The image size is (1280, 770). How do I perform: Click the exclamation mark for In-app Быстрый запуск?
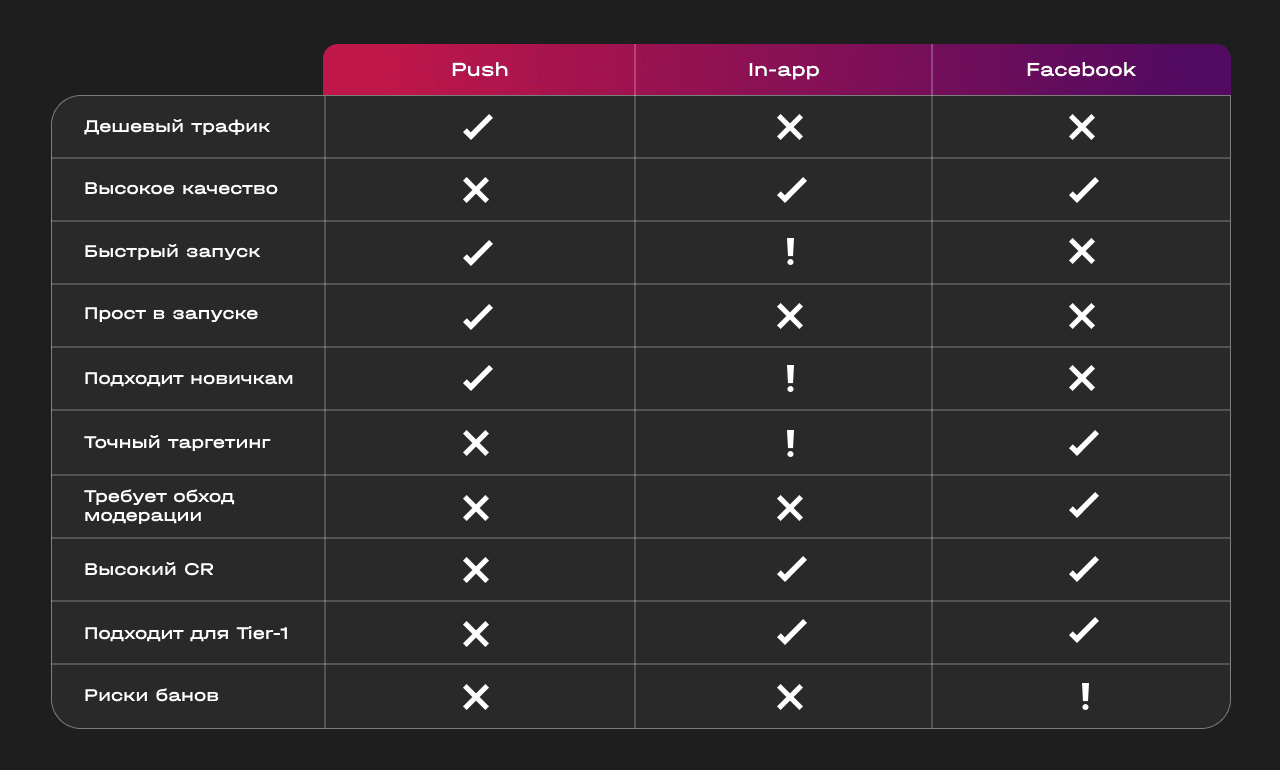[x=790, y=252]
